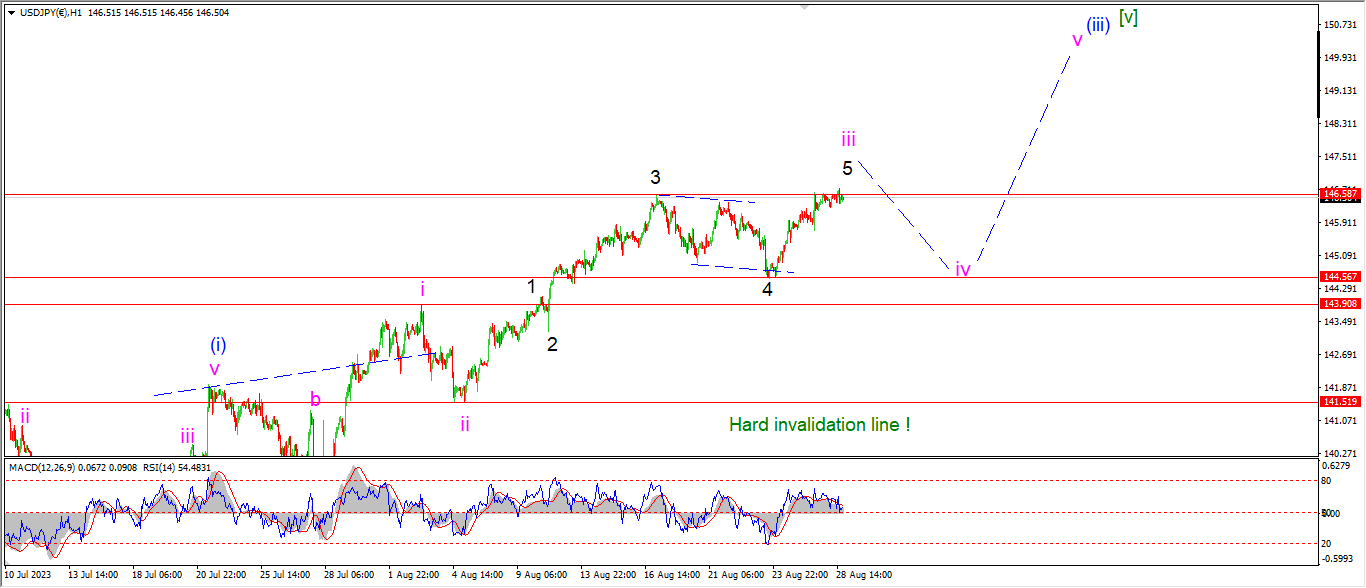Select the black wave label 2

coord(552,344)
